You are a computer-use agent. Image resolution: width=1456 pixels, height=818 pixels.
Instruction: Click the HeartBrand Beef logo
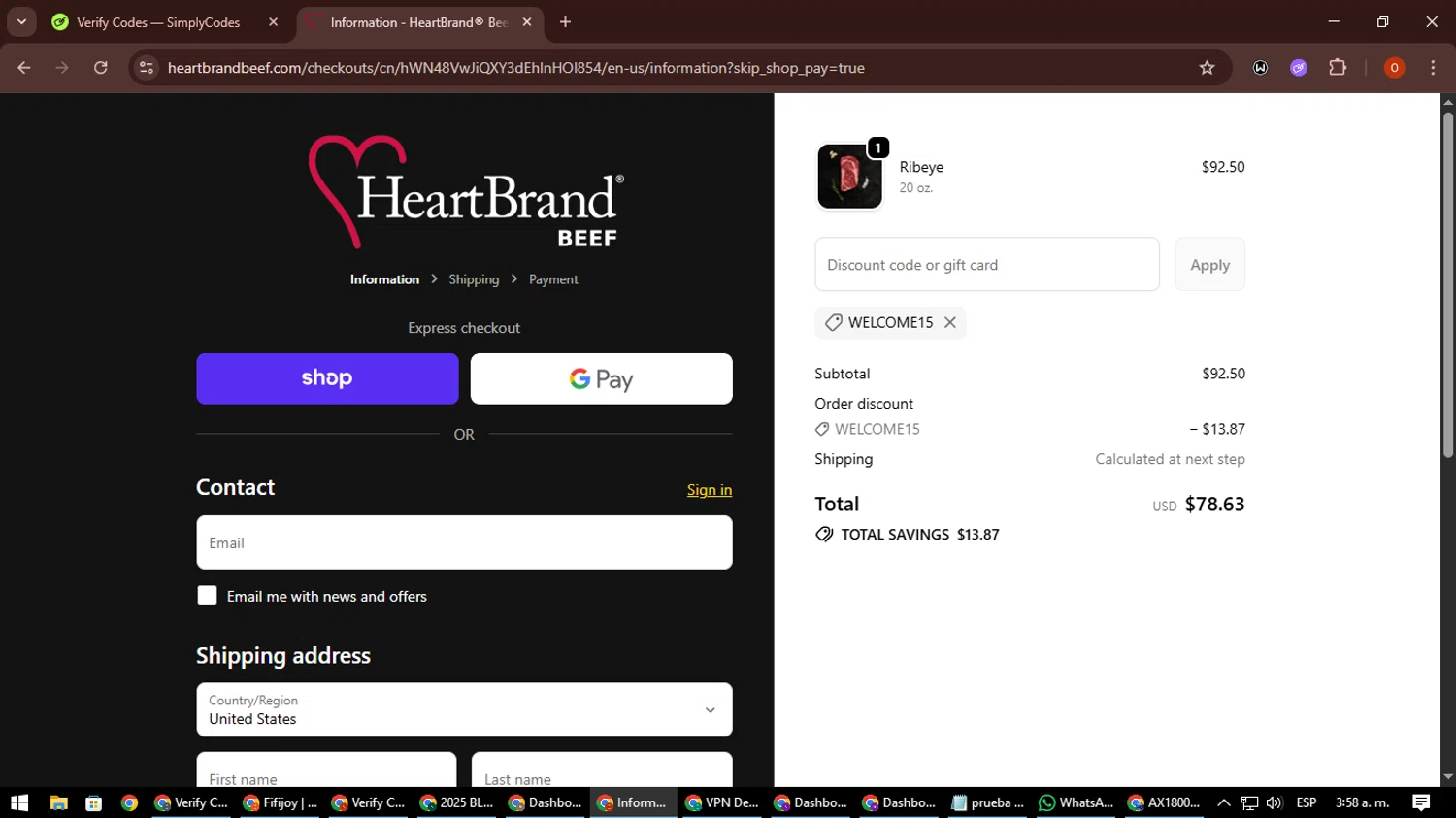(x=466, y=192)
